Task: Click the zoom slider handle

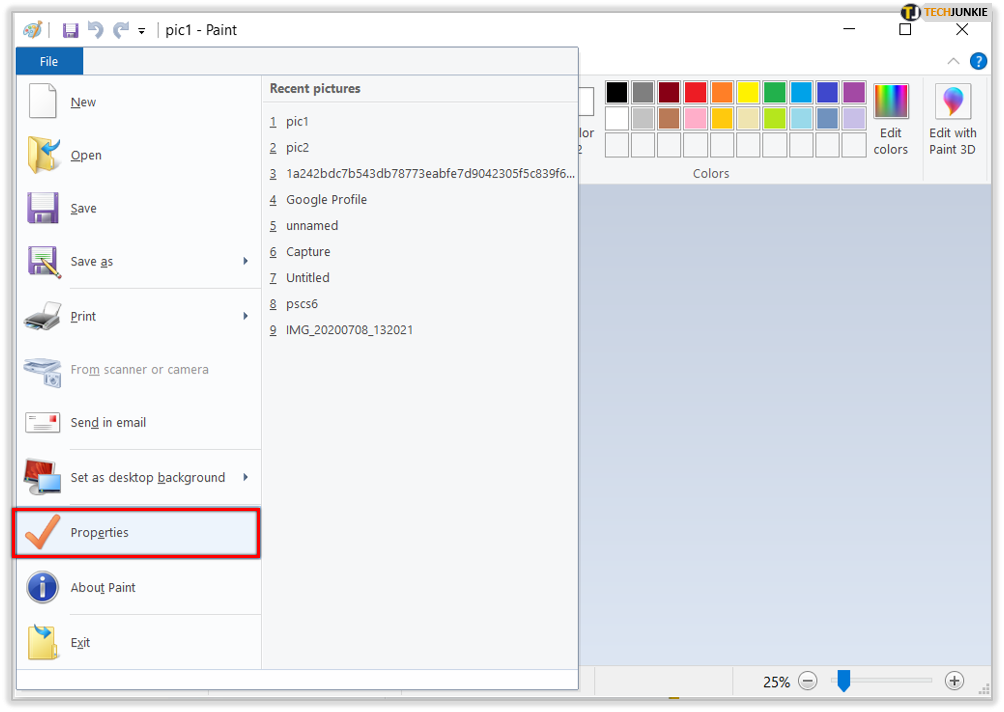Action: click(844, 681)
